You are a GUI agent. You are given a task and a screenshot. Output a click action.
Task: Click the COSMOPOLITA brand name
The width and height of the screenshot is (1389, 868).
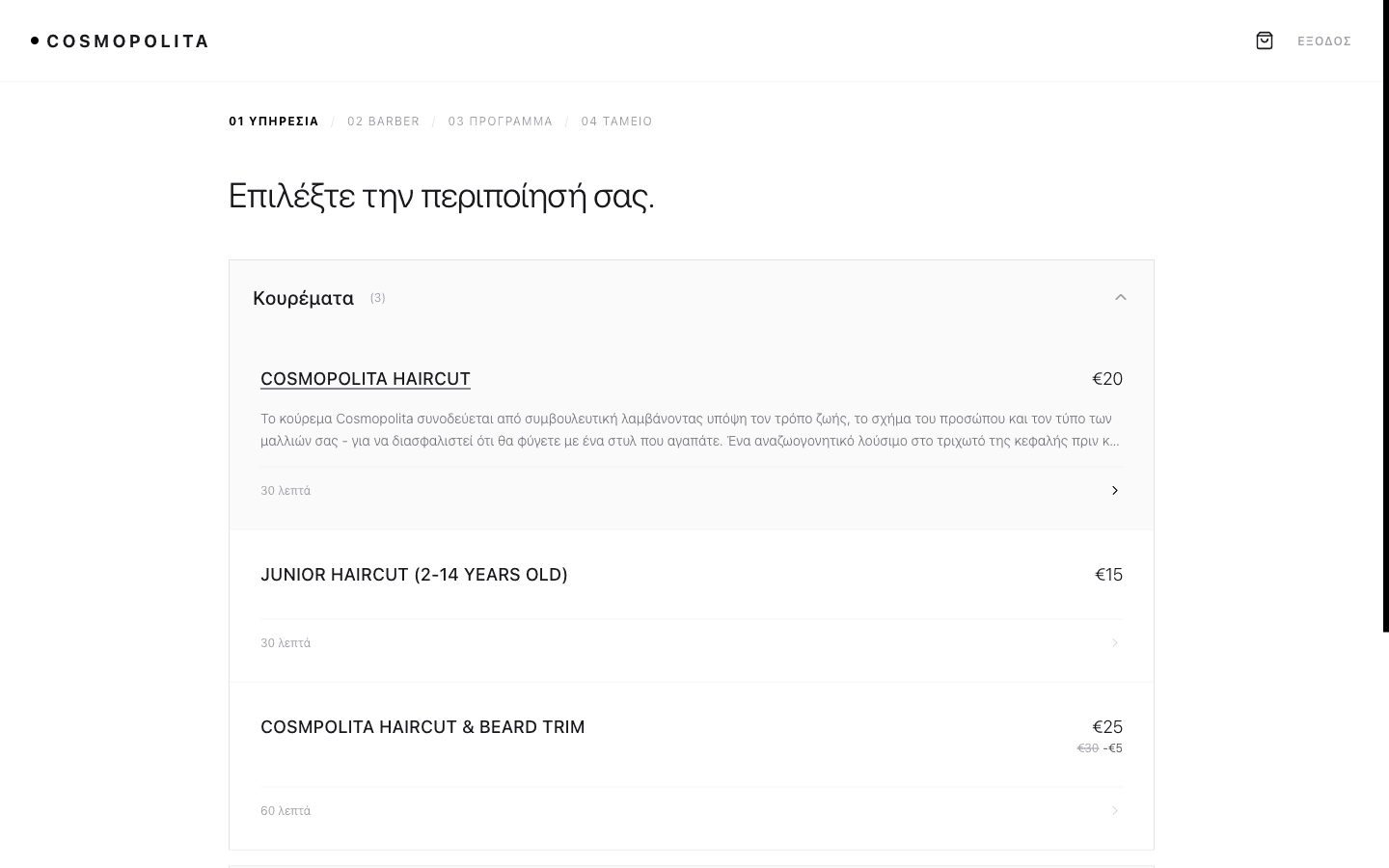128,41
